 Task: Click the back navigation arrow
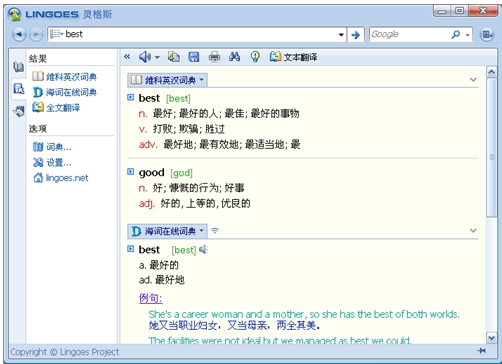pyautogui.click(x=19, y=34)
